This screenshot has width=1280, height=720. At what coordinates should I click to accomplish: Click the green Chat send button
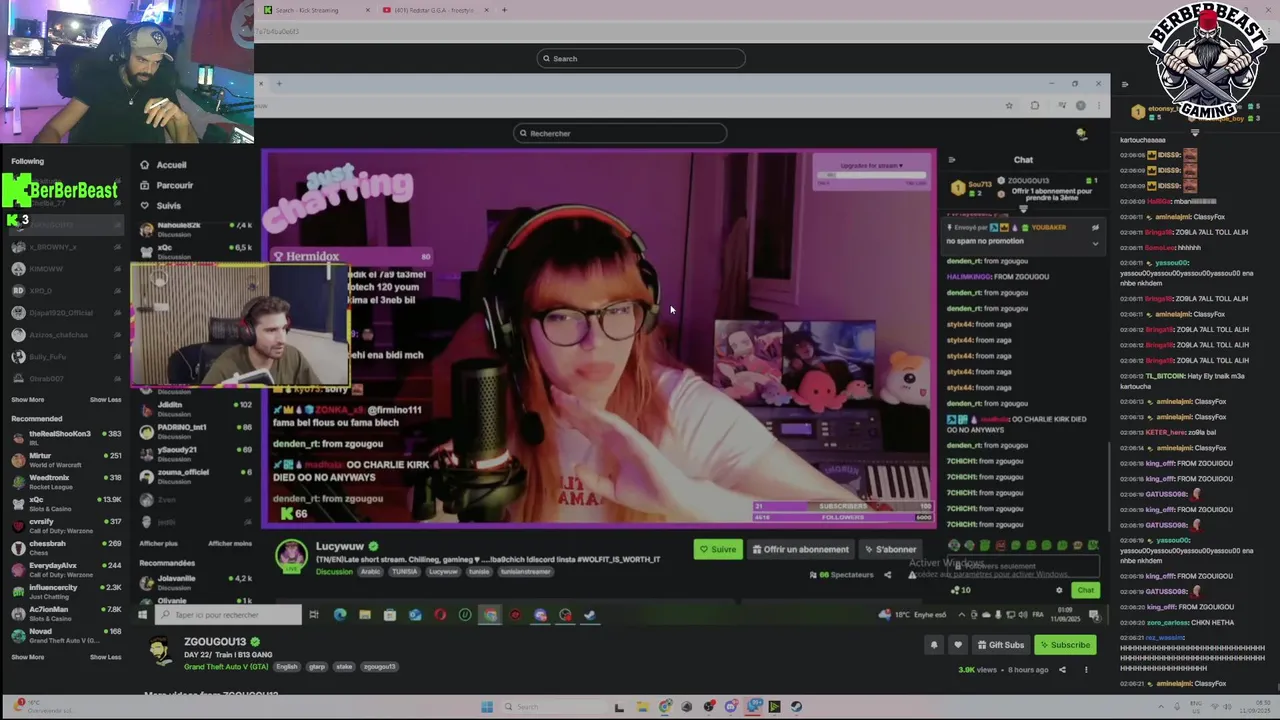click(1085, 590)
